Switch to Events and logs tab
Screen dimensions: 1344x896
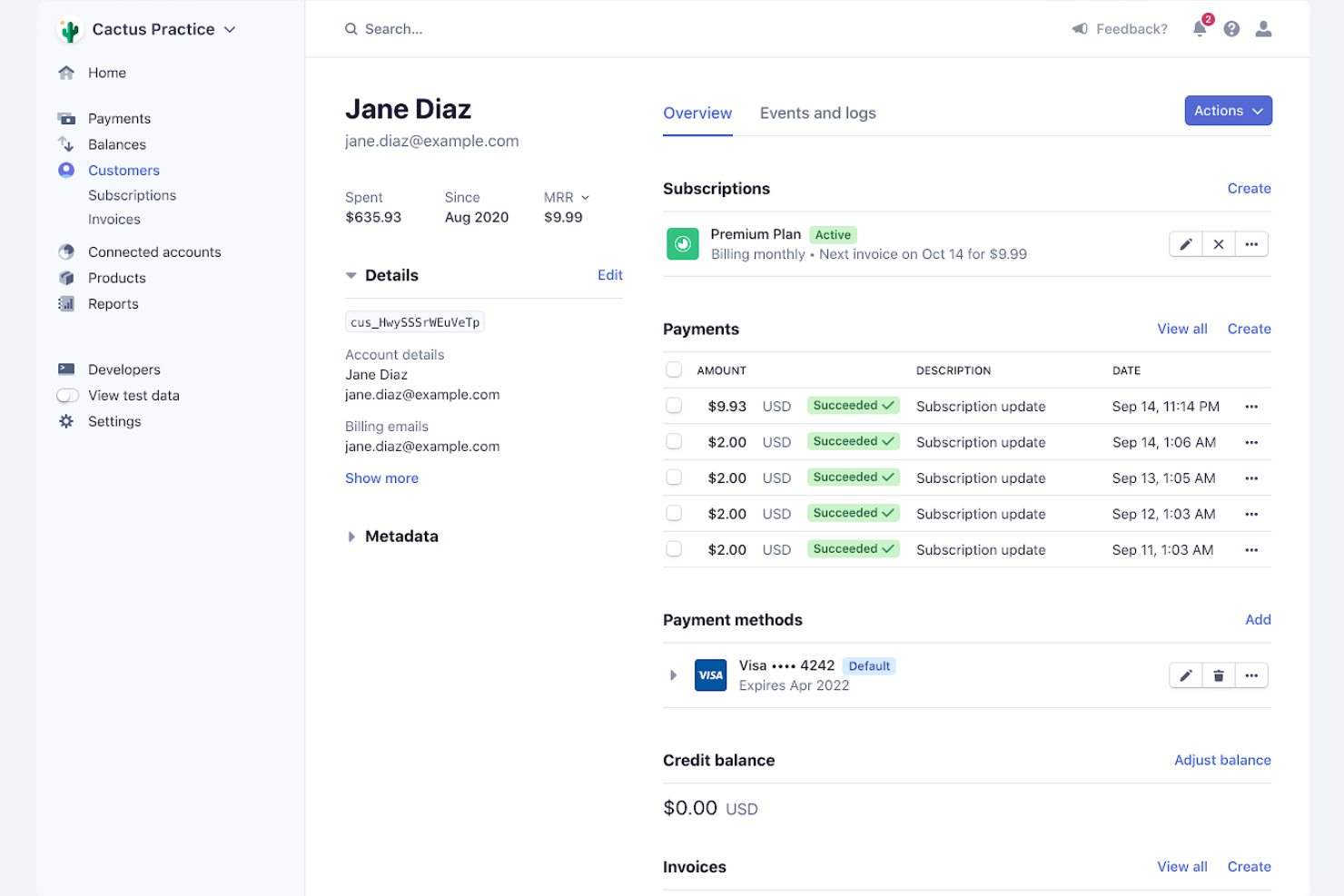tap(818, 113)
